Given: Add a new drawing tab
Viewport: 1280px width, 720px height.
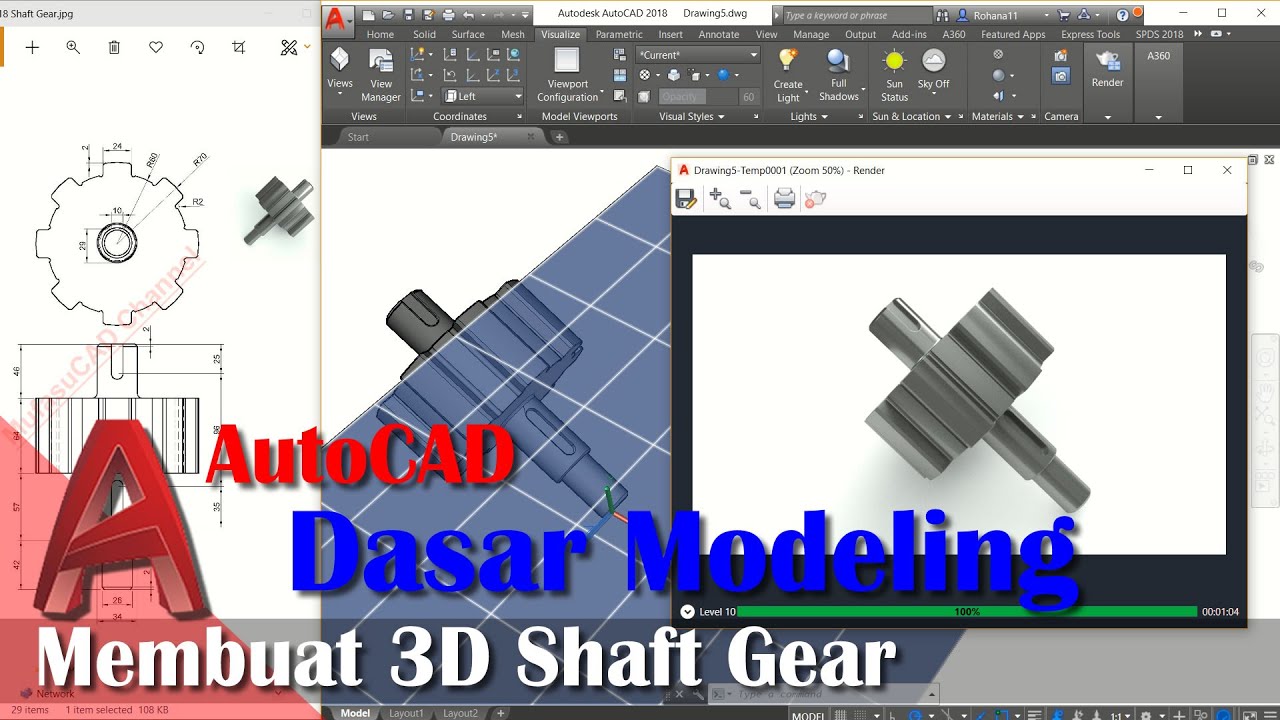Looking at the screenshot, I should (559, 137).
